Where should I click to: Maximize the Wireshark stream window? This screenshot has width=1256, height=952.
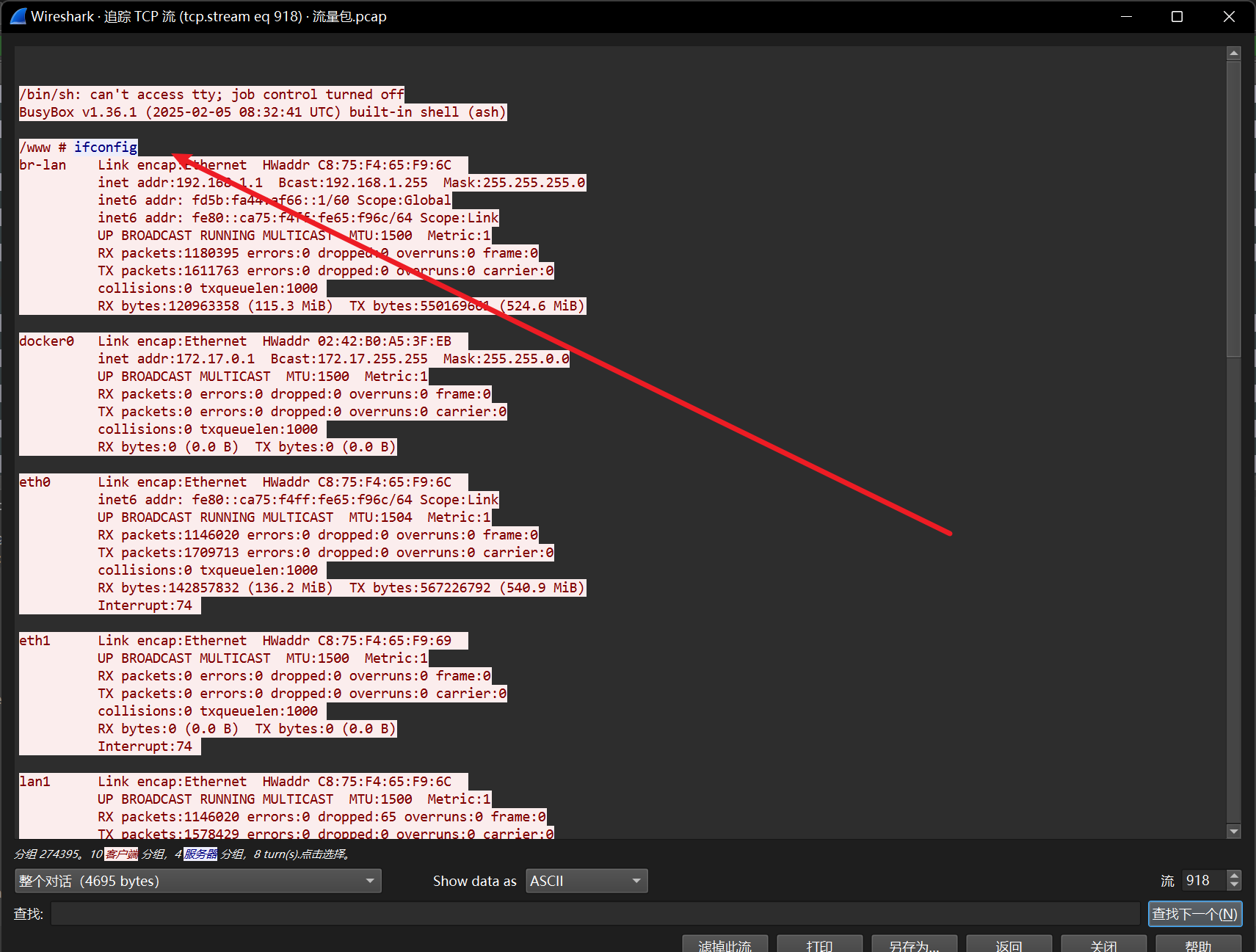(x=1177, y=16)
